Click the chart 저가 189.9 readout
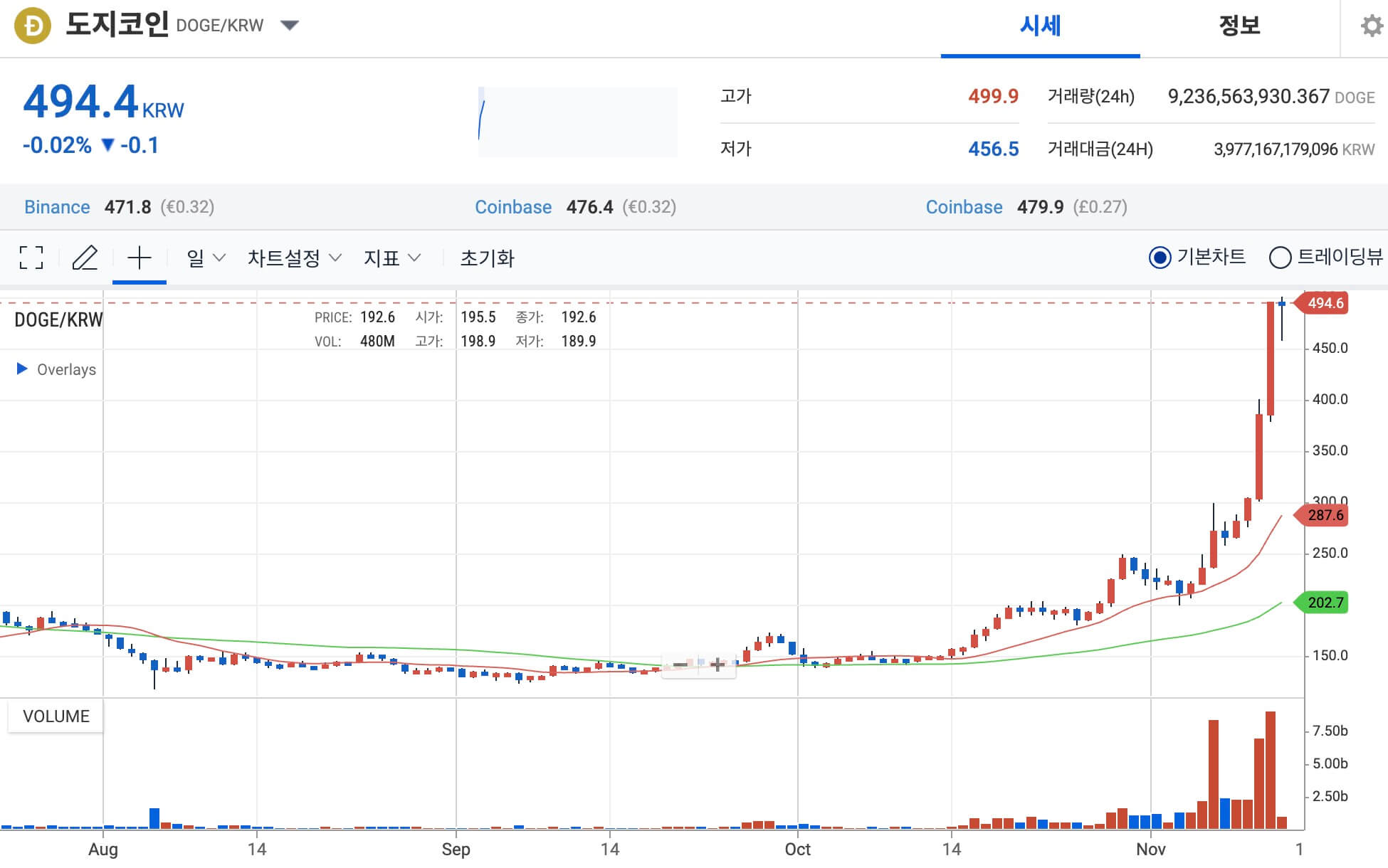Viewport: 1388px width, 868px height. [556, 342]
